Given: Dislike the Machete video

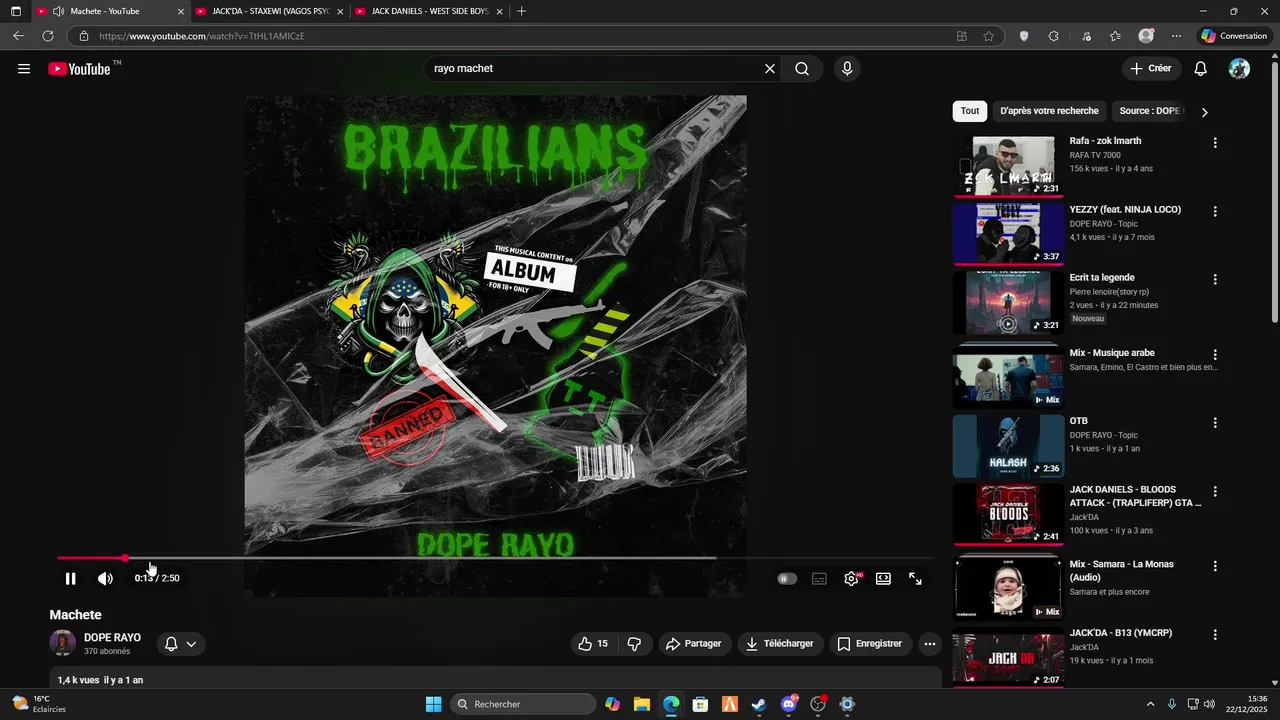Looking at the screenshot, I should (634, 644).
